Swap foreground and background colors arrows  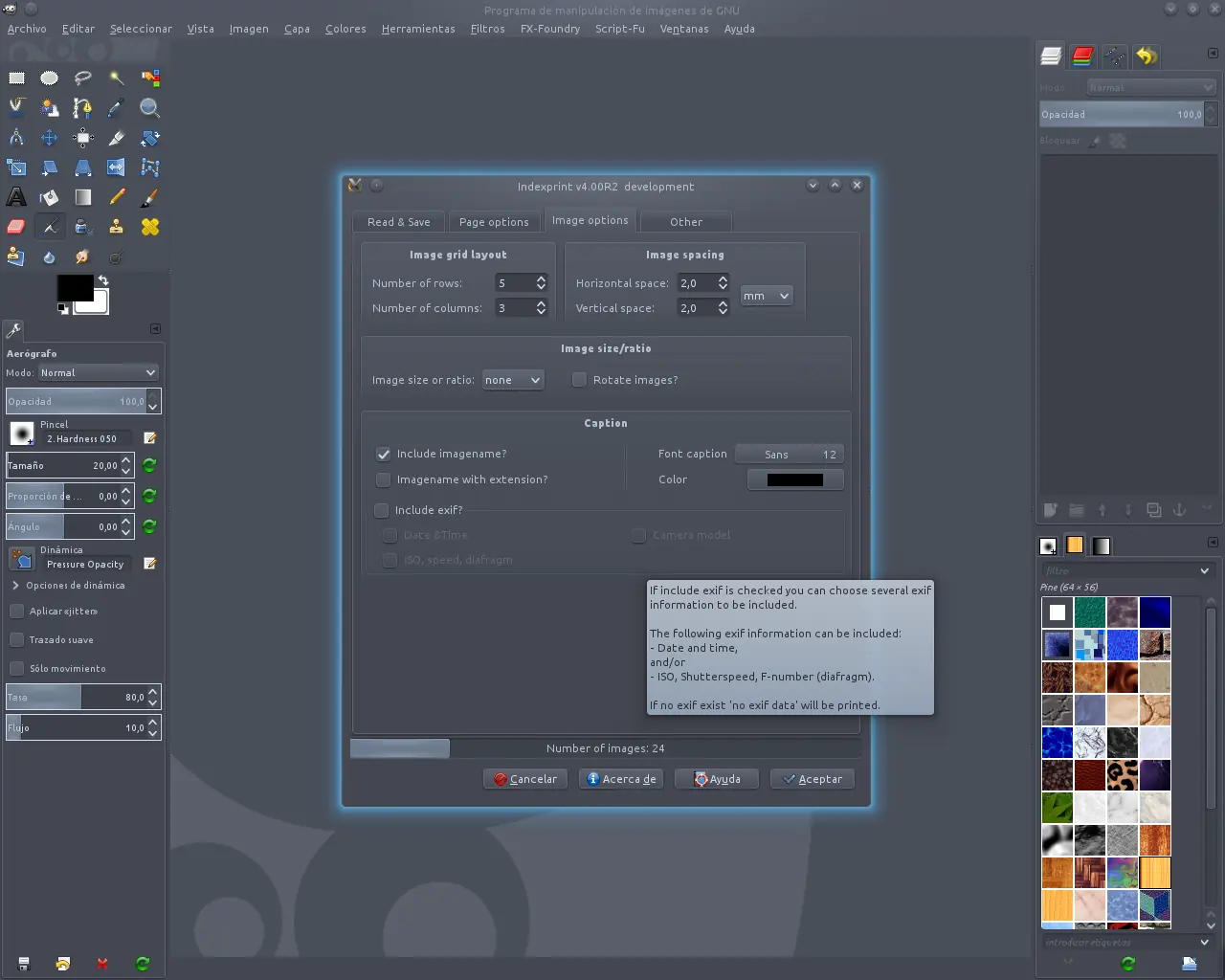[x=103, y=280]
